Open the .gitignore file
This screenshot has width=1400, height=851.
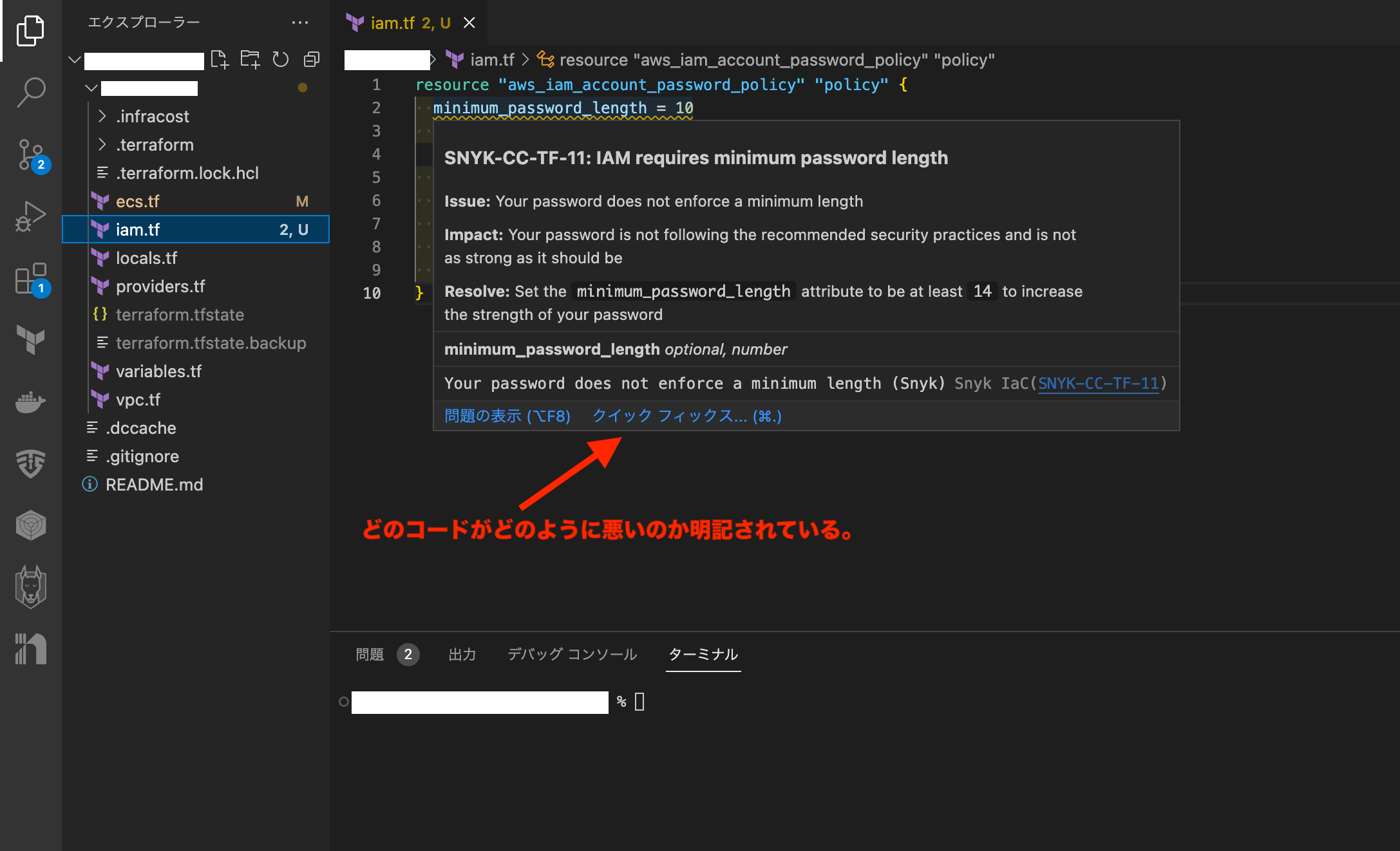tap(196, 456)
